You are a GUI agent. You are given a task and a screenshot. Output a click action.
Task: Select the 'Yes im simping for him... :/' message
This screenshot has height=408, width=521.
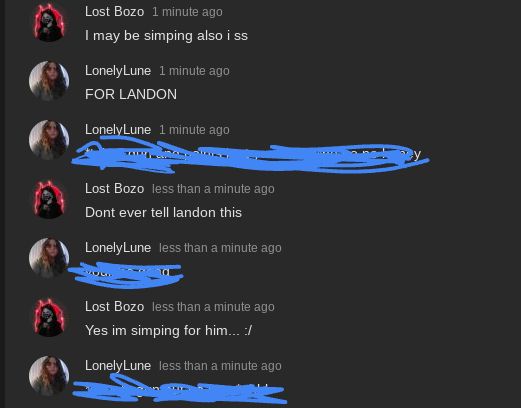[x=168, y=331]
